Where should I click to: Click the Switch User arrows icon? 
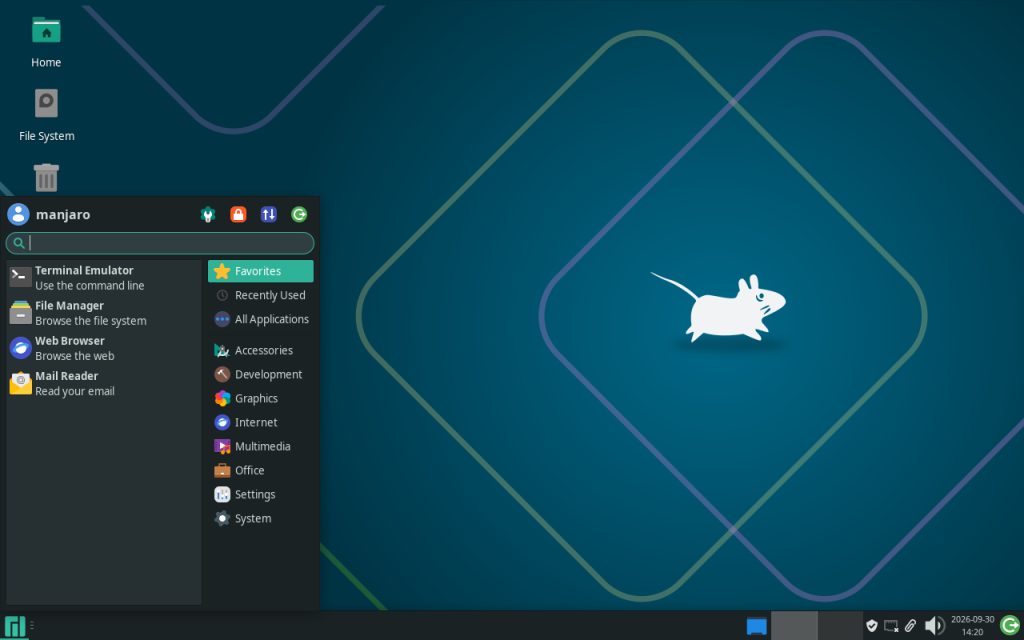tap(268, 214)
